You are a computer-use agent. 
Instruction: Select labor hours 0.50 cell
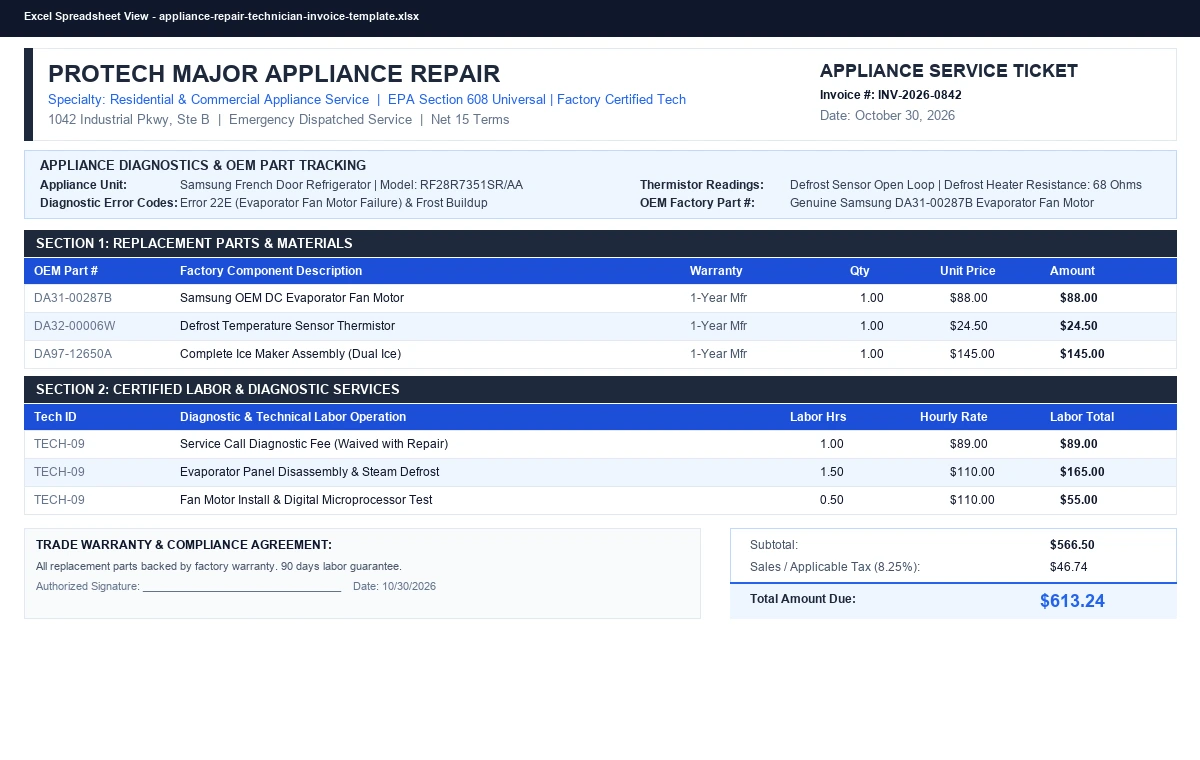tap(832, 500)
